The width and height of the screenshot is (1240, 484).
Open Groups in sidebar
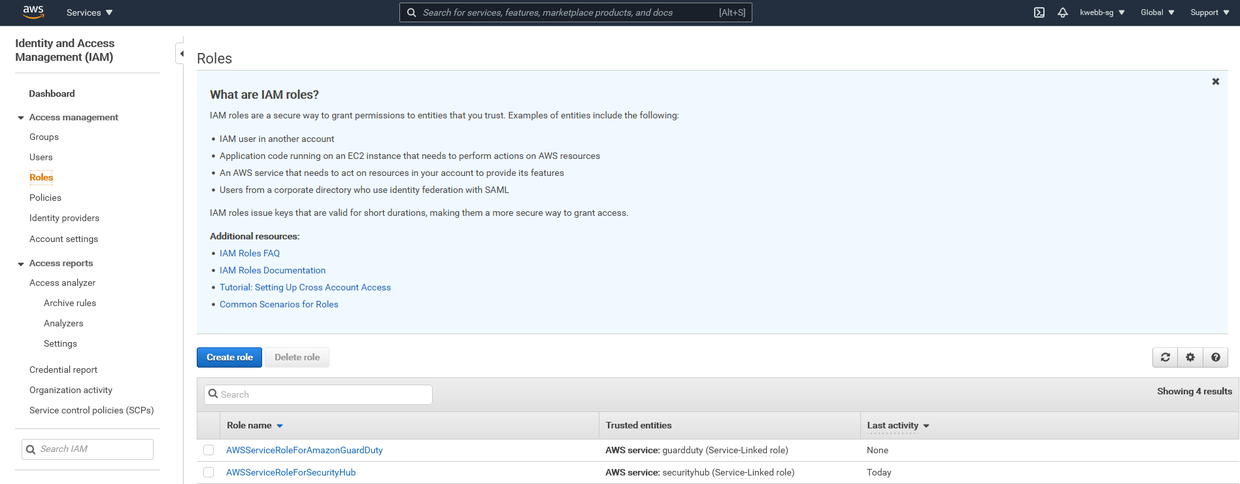tap(44, 137)
